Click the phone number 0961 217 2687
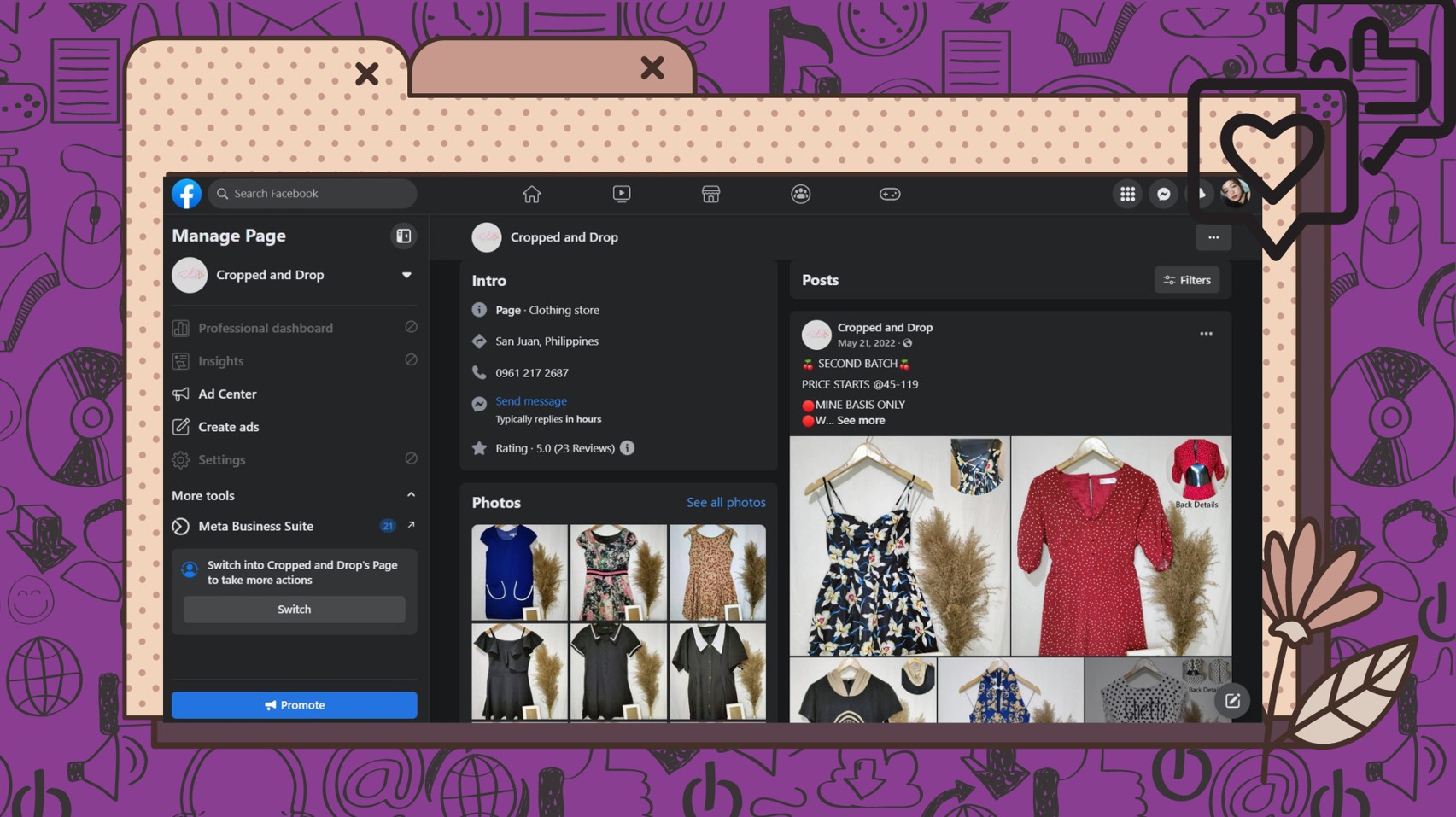Image resolution: width=1456 pixels, height=817 pixels. coord(531,373)
